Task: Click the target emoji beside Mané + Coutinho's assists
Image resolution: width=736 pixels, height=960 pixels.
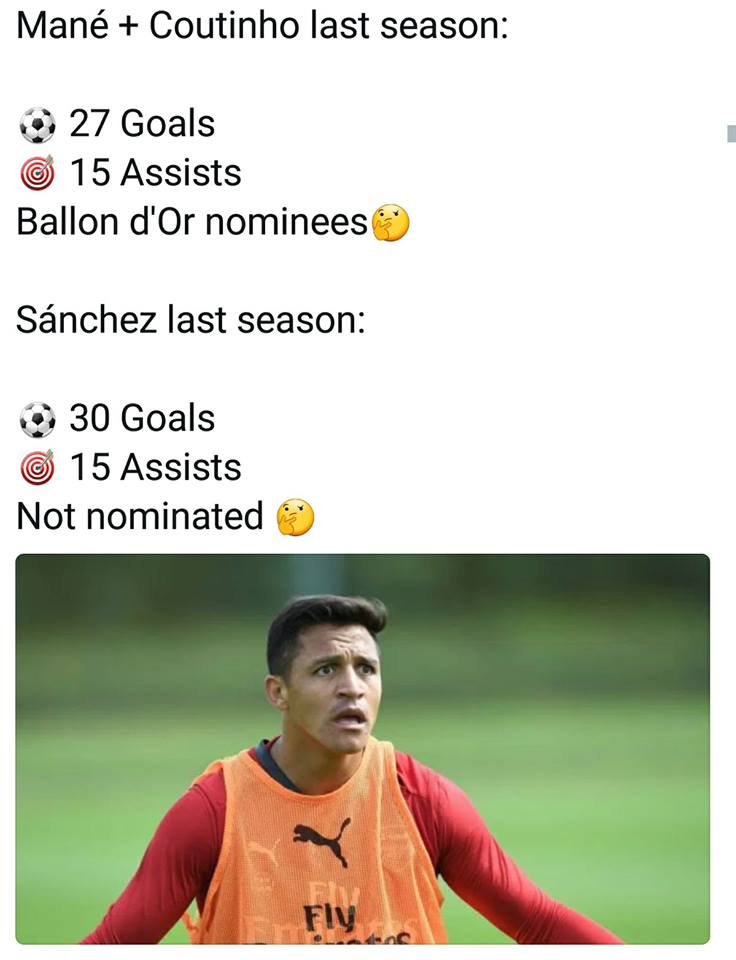Action: (x=37, y=175)
